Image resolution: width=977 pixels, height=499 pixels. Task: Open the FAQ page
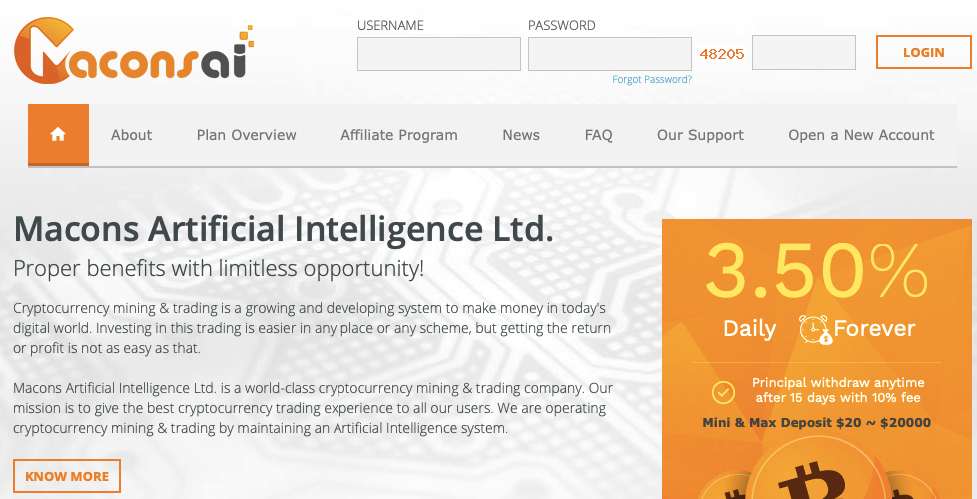pos(598,135)
